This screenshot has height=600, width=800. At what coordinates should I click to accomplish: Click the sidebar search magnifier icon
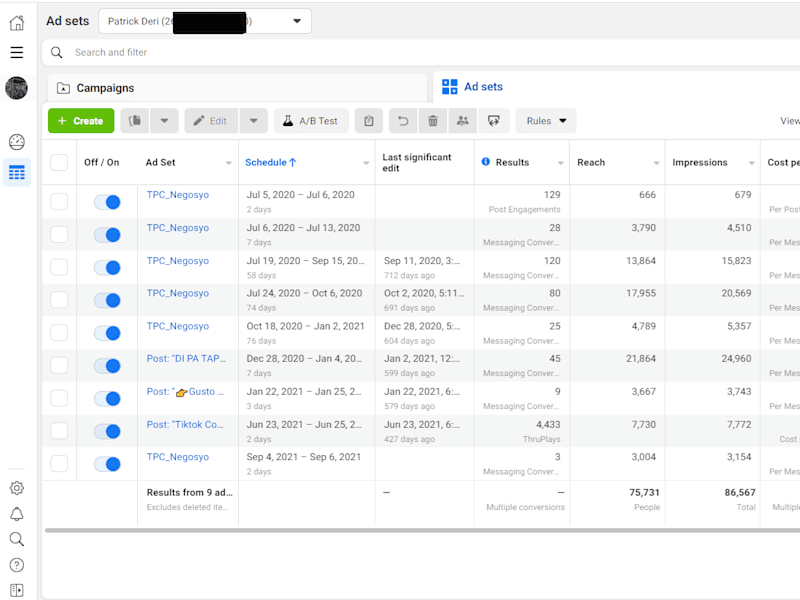pyautogui.click(x=17, y=539)
